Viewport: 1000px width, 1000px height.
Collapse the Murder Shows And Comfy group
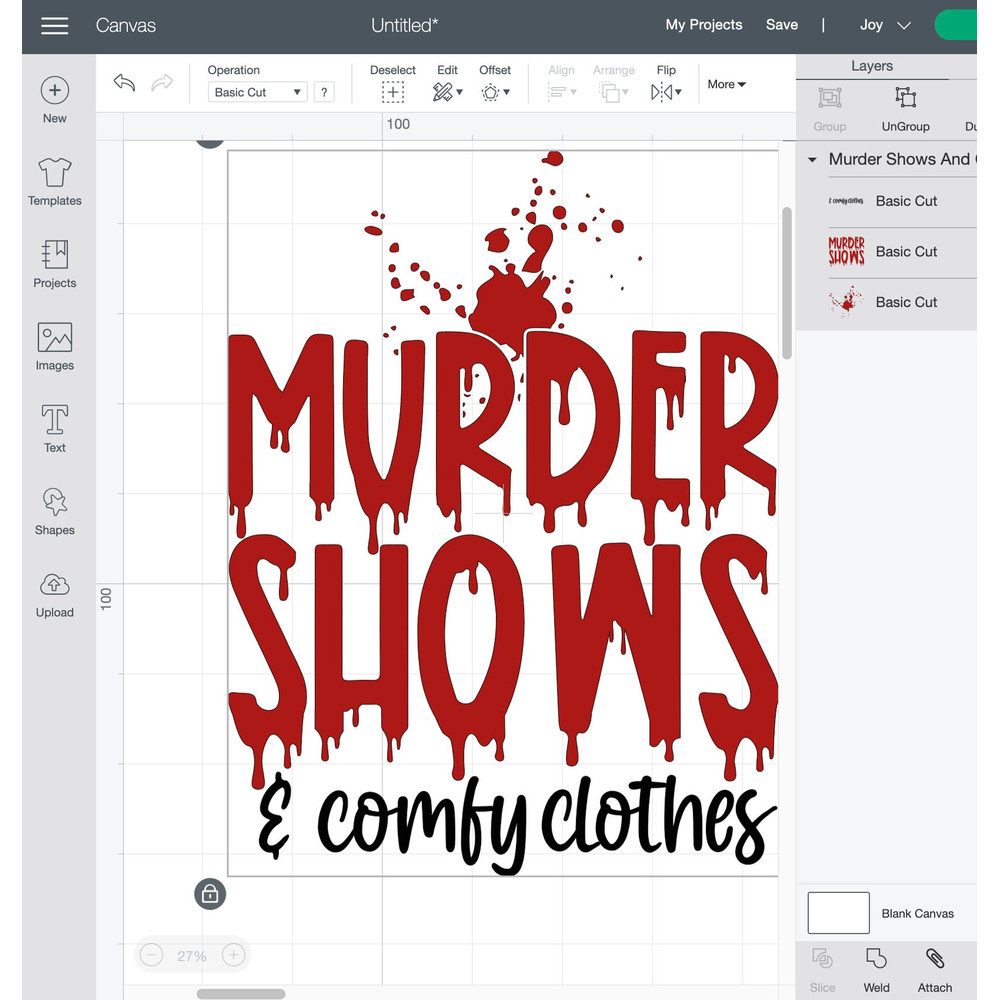pyautogui.click(x=812, y=159)
